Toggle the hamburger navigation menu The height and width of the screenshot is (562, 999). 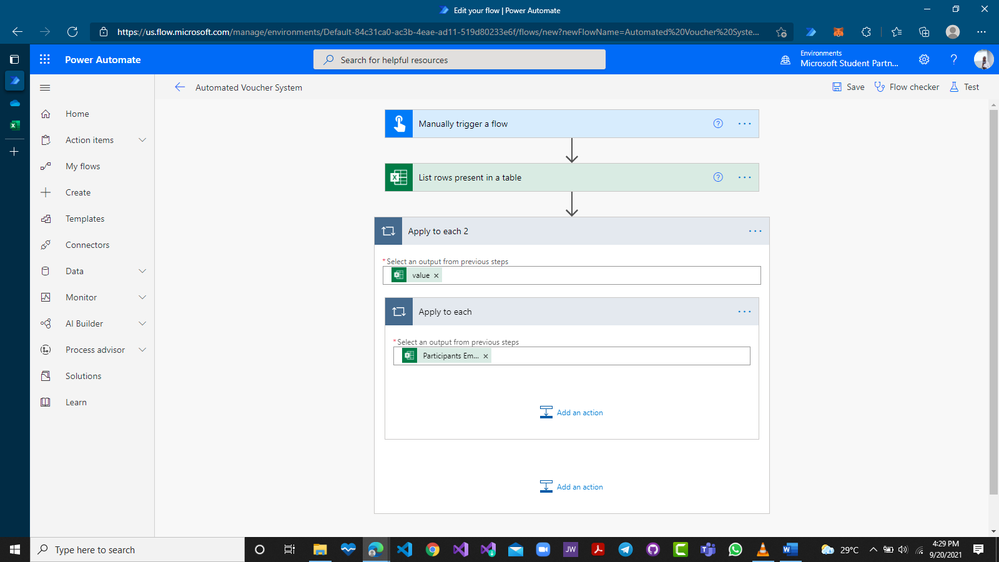[x=45, y=88]
